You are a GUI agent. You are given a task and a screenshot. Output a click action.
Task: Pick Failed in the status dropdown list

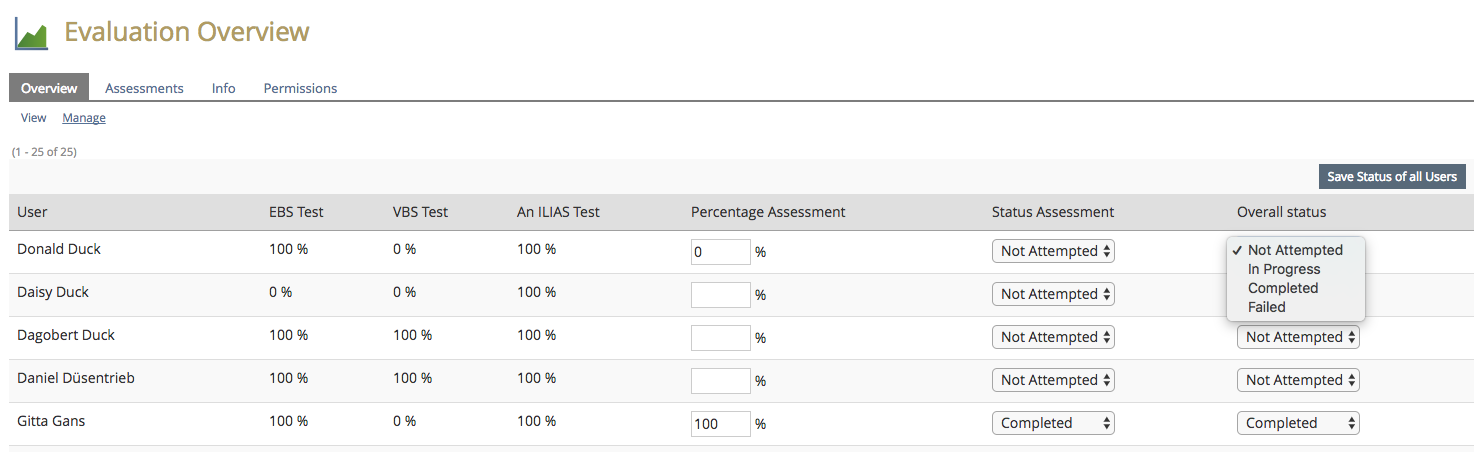[x=1267, y=307]
